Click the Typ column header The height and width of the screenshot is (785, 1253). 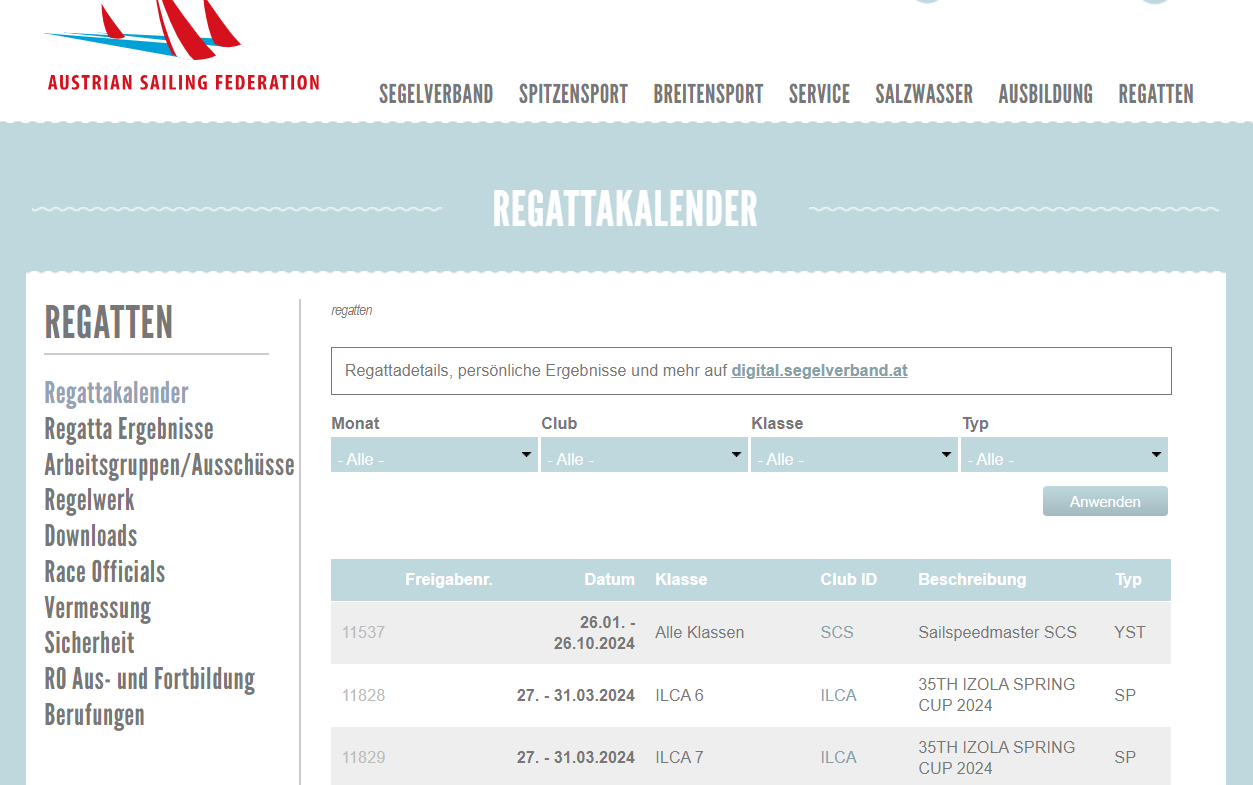coord(1128,579)
